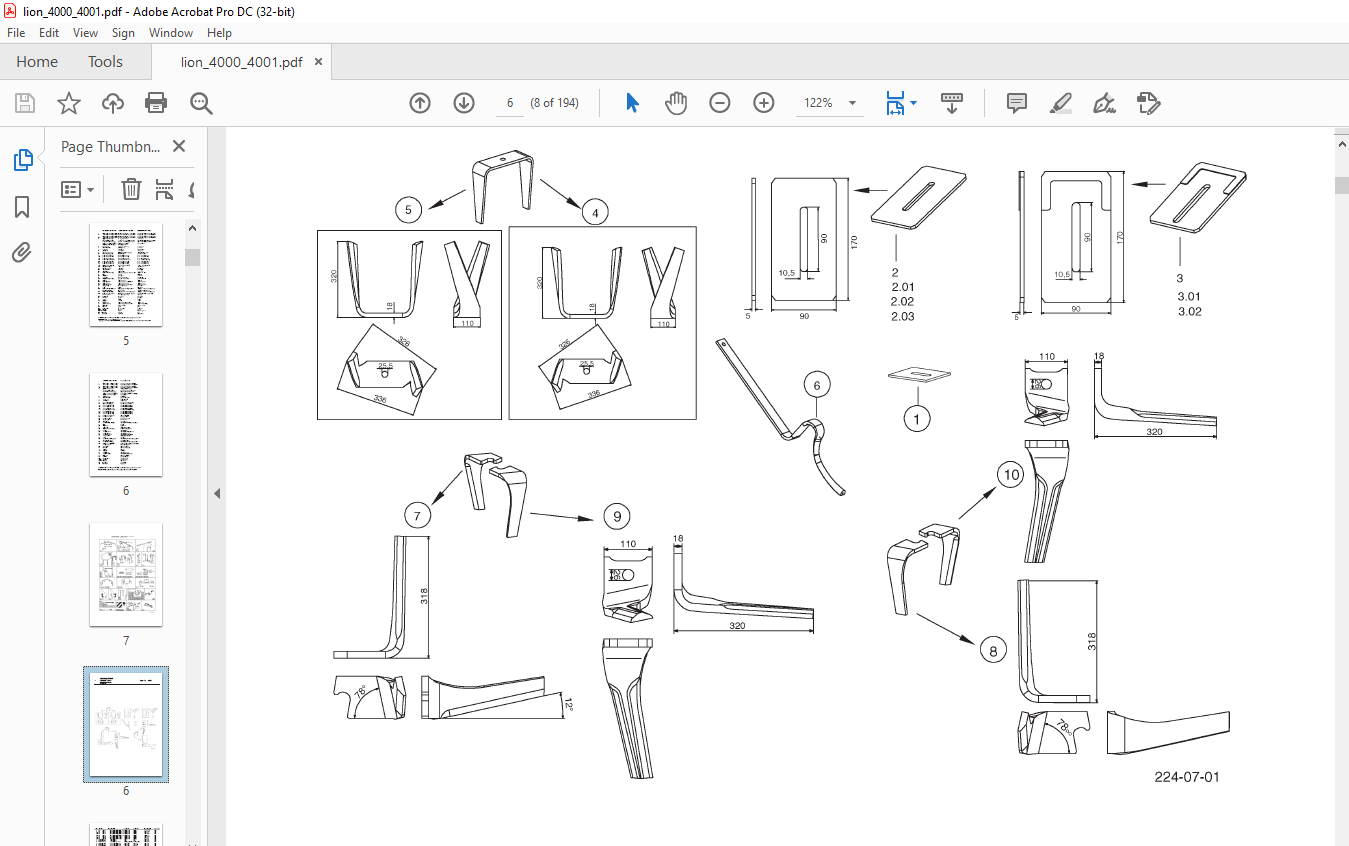Open the find text magnifier tool

click(x=201, y=103)
